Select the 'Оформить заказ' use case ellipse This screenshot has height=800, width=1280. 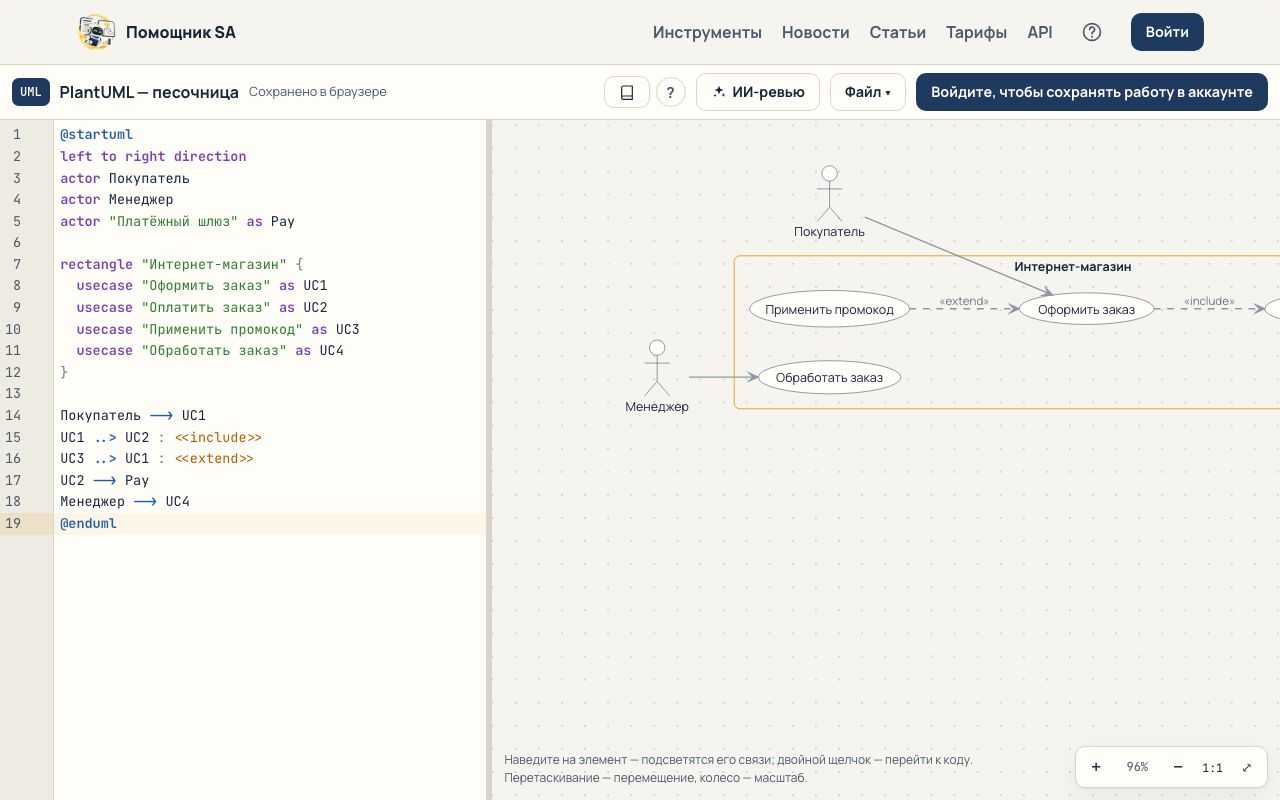pos(1086,309)
